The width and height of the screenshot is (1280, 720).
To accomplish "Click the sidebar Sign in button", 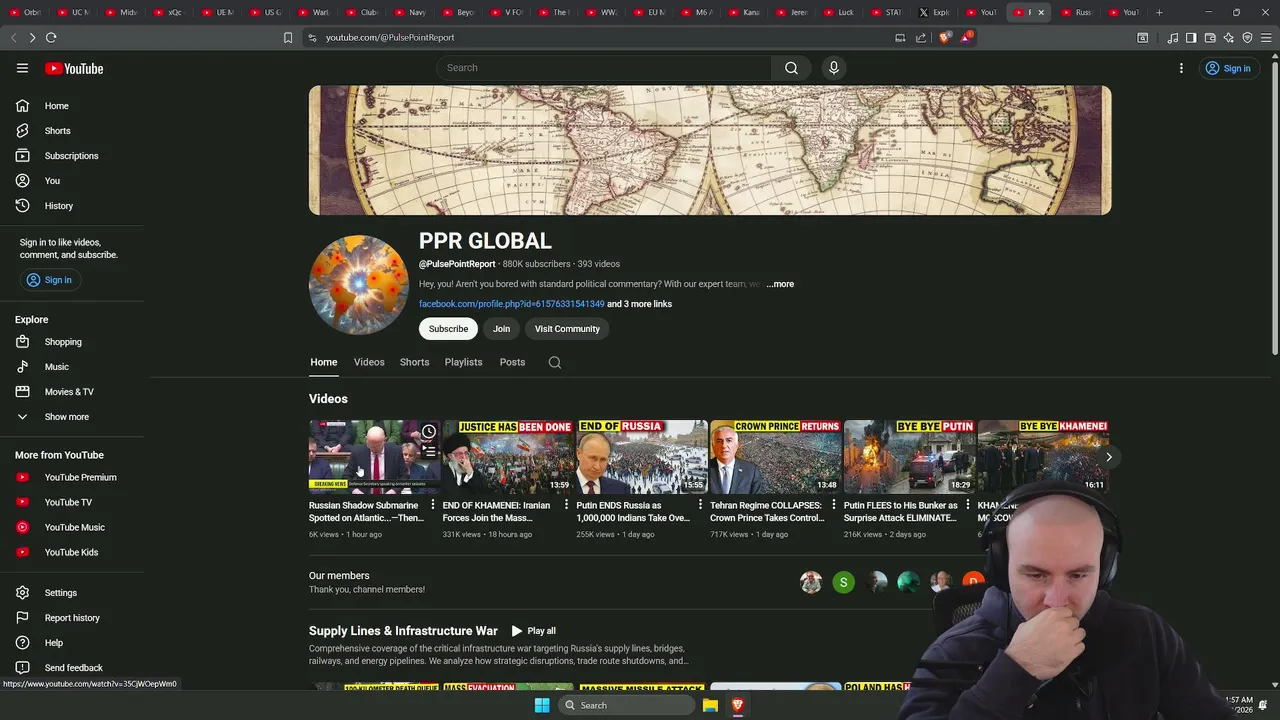I will coord(50,280).
